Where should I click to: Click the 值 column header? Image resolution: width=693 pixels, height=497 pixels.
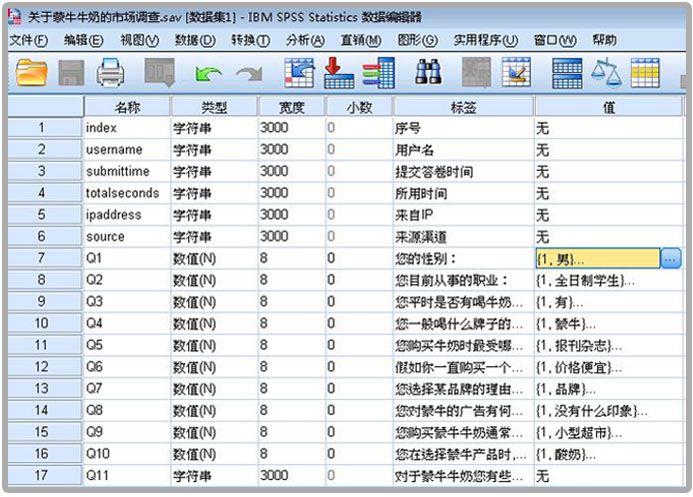(x=609, y=107)
